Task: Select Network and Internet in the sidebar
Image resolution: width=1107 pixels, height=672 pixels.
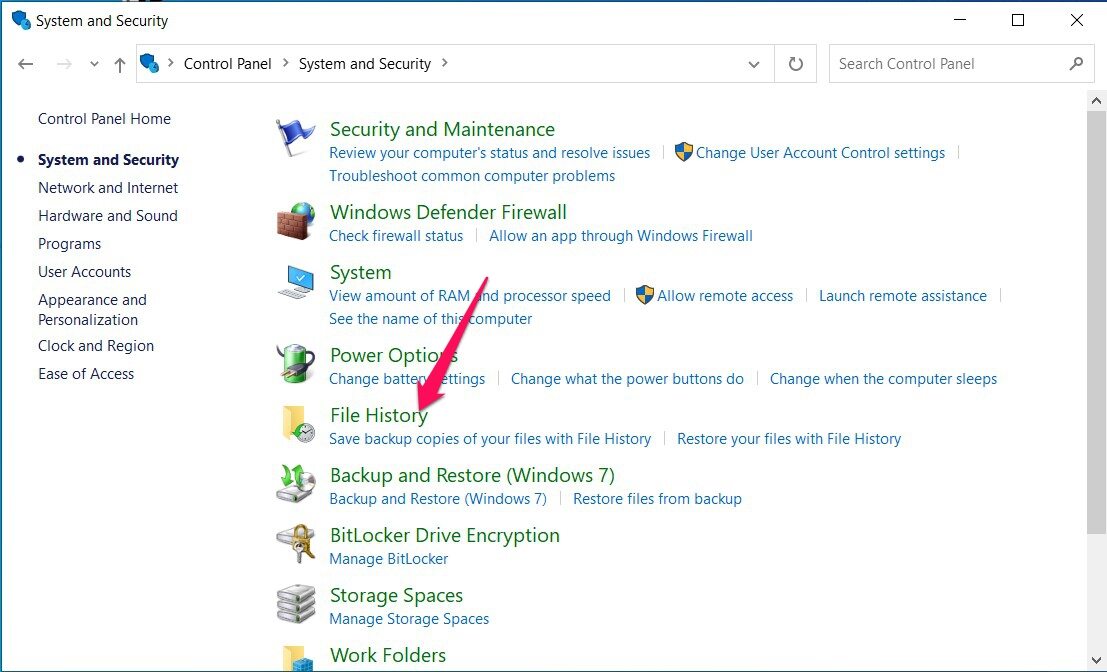Action: click(108, 187)
